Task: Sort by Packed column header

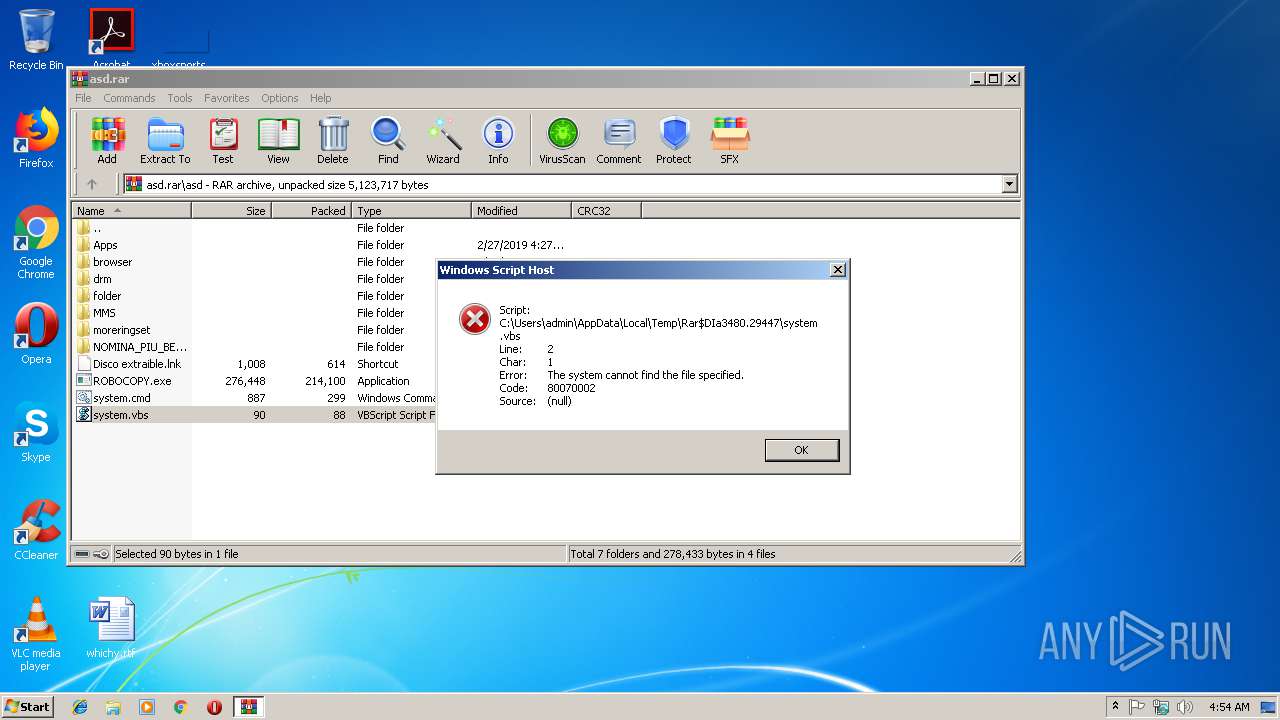Action: tap(311, 211)
